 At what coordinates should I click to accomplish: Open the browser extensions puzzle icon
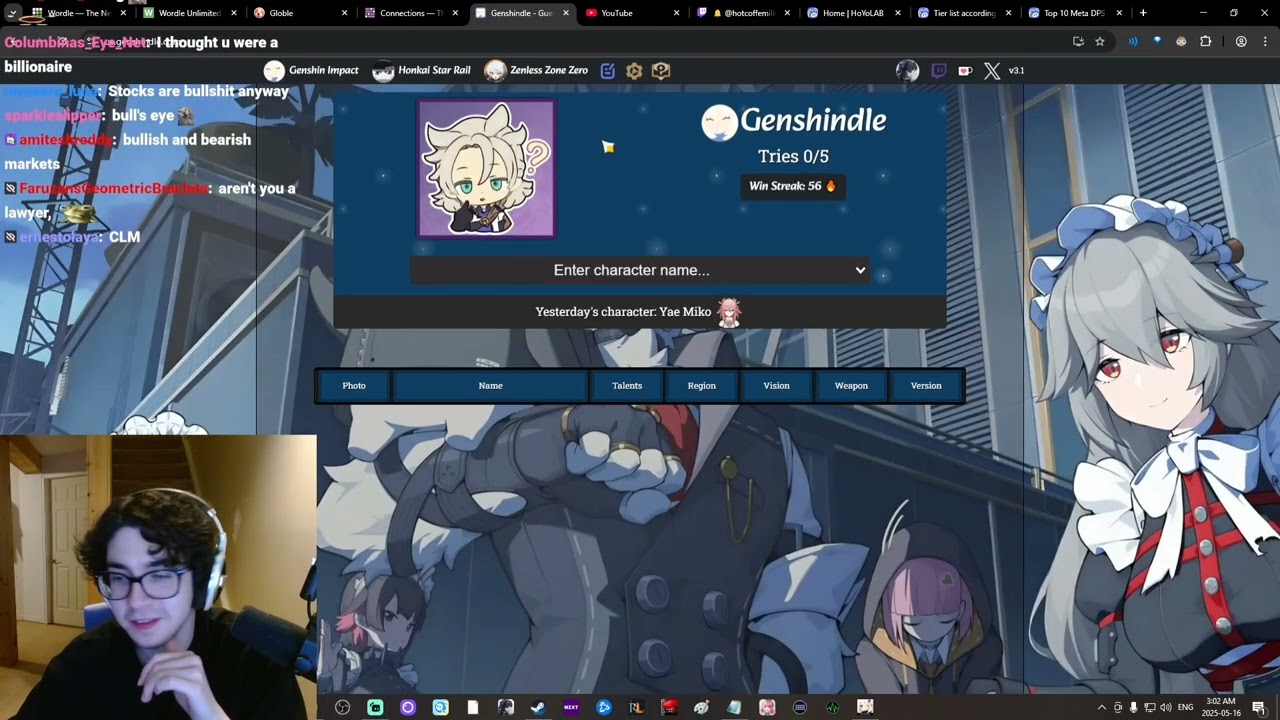click(1205, 42)
